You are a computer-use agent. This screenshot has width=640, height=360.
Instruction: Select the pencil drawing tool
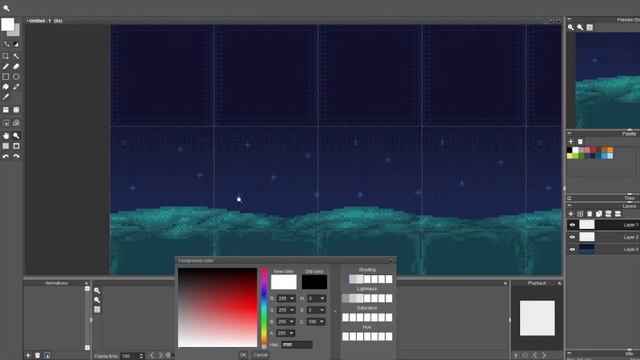[6, 67]
